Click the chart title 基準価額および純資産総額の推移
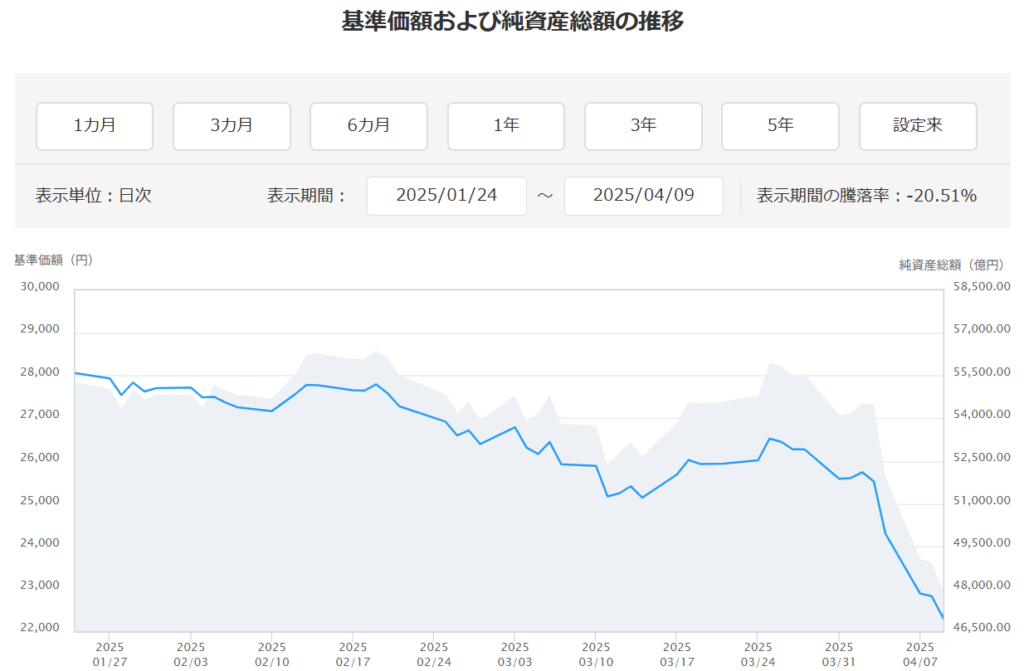 (x=512, y=21)
